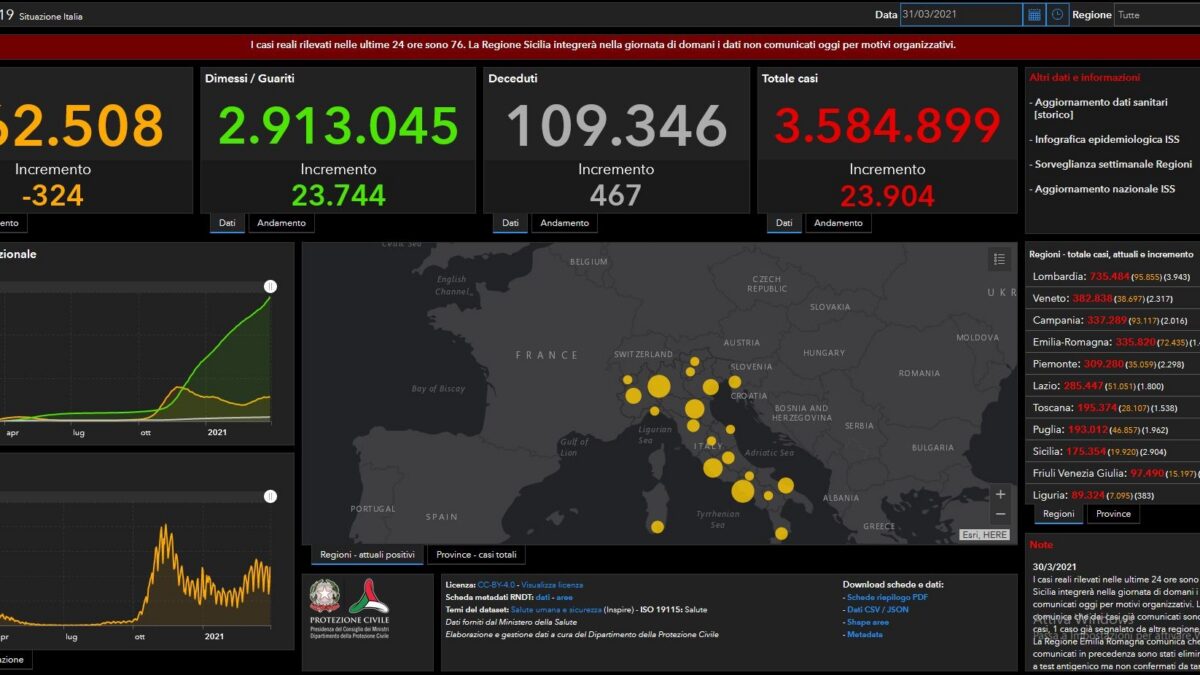Open Infografica epidemiologica ISS link

click(1107, 140)
